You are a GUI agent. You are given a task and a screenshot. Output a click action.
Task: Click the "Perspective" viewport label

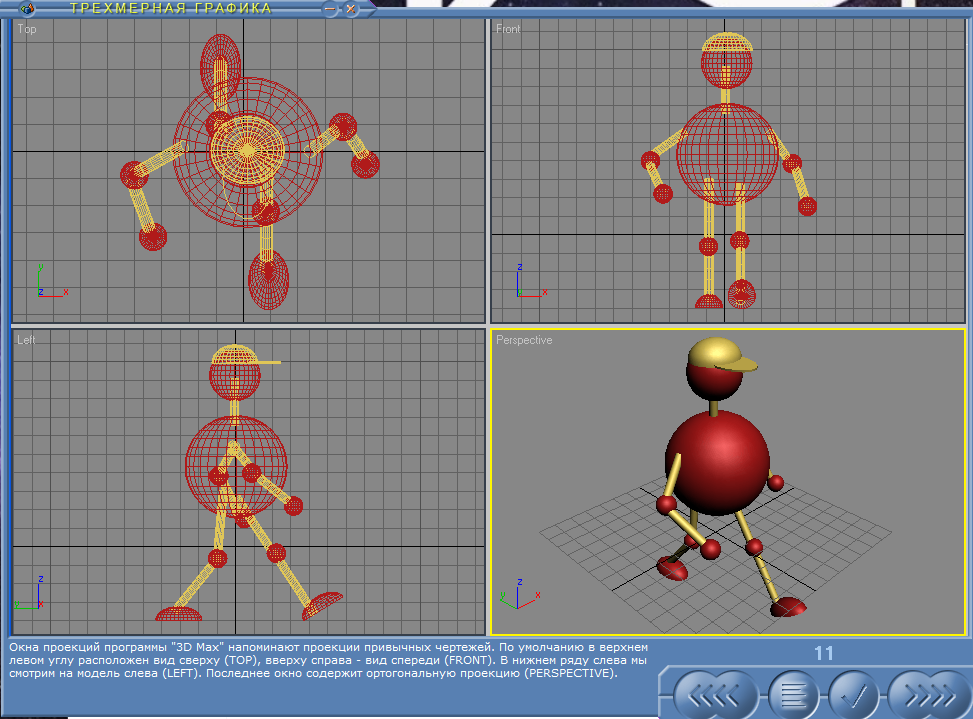click(x=524, y=340)
